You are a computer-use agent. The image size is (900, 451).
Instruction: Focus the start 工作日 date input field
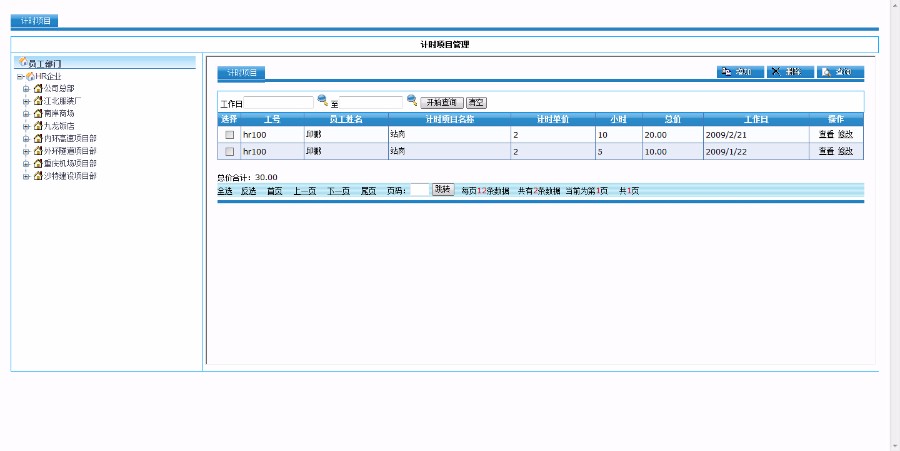pyautogui.click(x=279, y=103)
